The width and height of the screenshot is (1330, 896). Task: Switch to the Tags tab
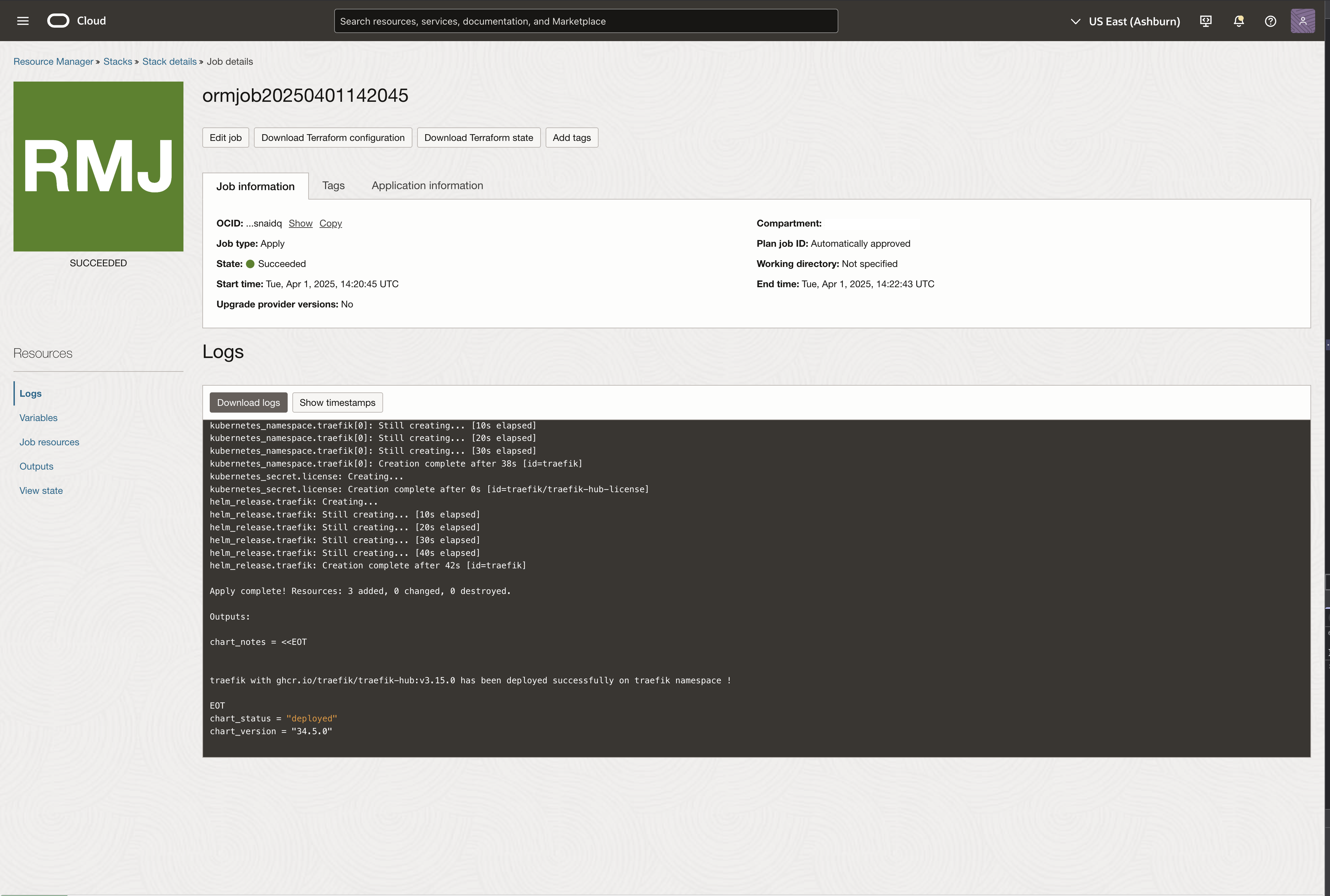pos(333,186)
